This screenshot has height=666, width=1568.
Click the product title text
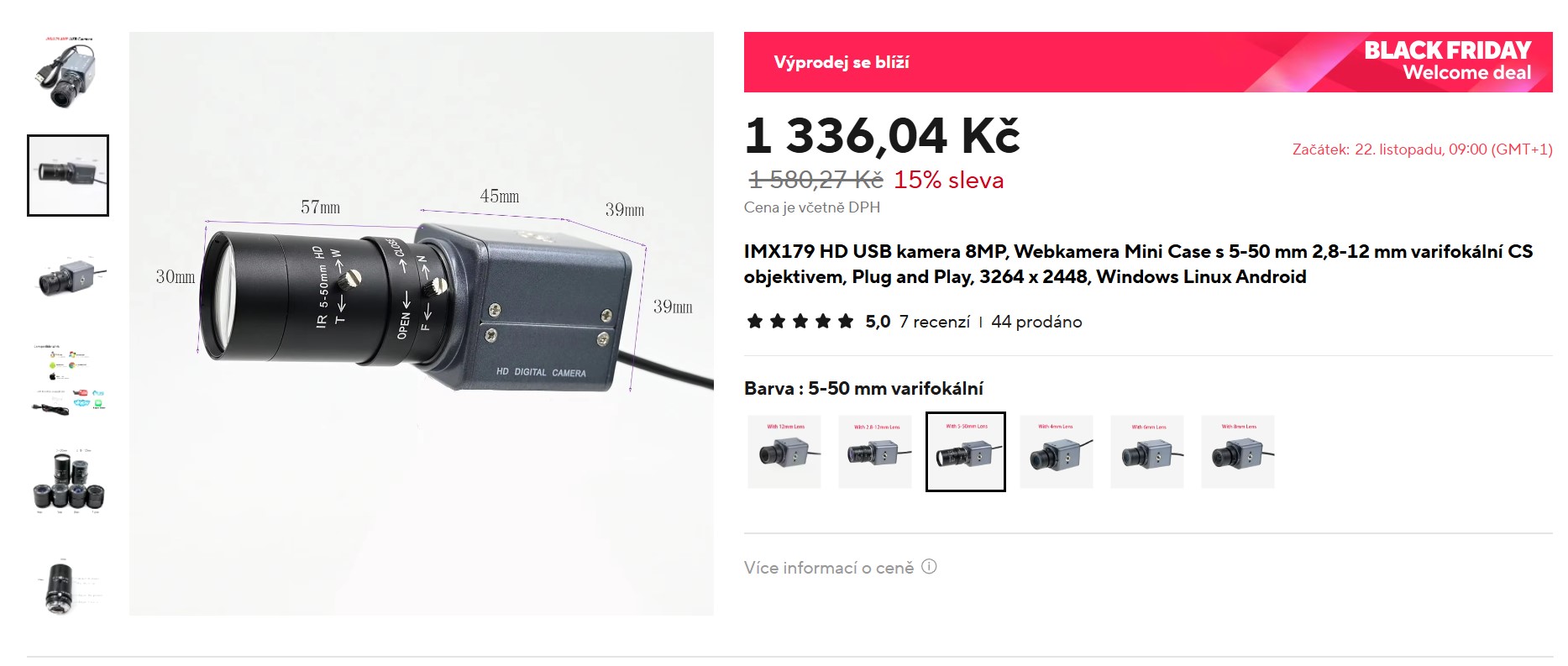click(x=1138, y=264)
